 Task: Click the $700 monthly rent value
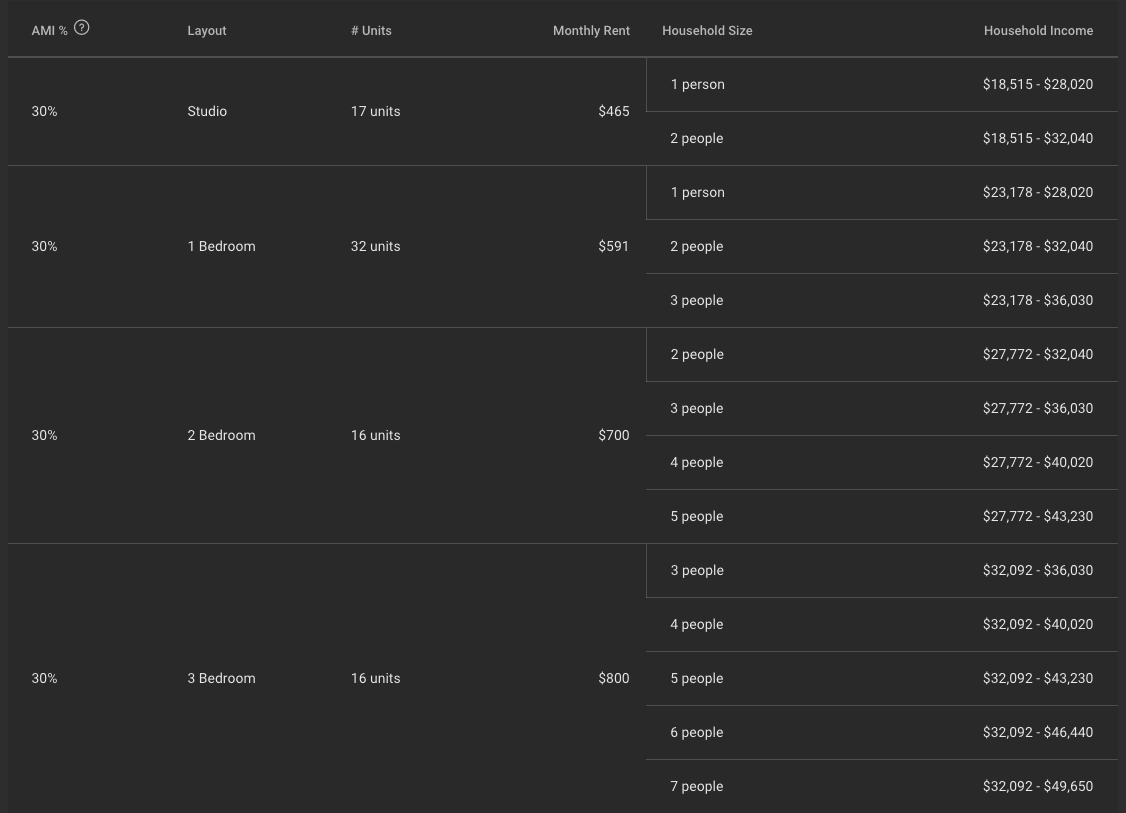[x=613, y=435]
